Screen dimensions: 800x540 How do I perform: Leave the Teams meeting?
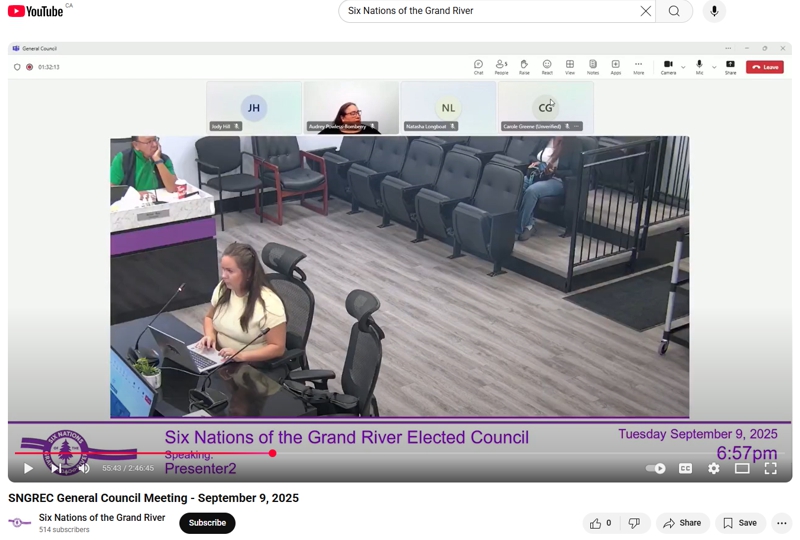765,67
